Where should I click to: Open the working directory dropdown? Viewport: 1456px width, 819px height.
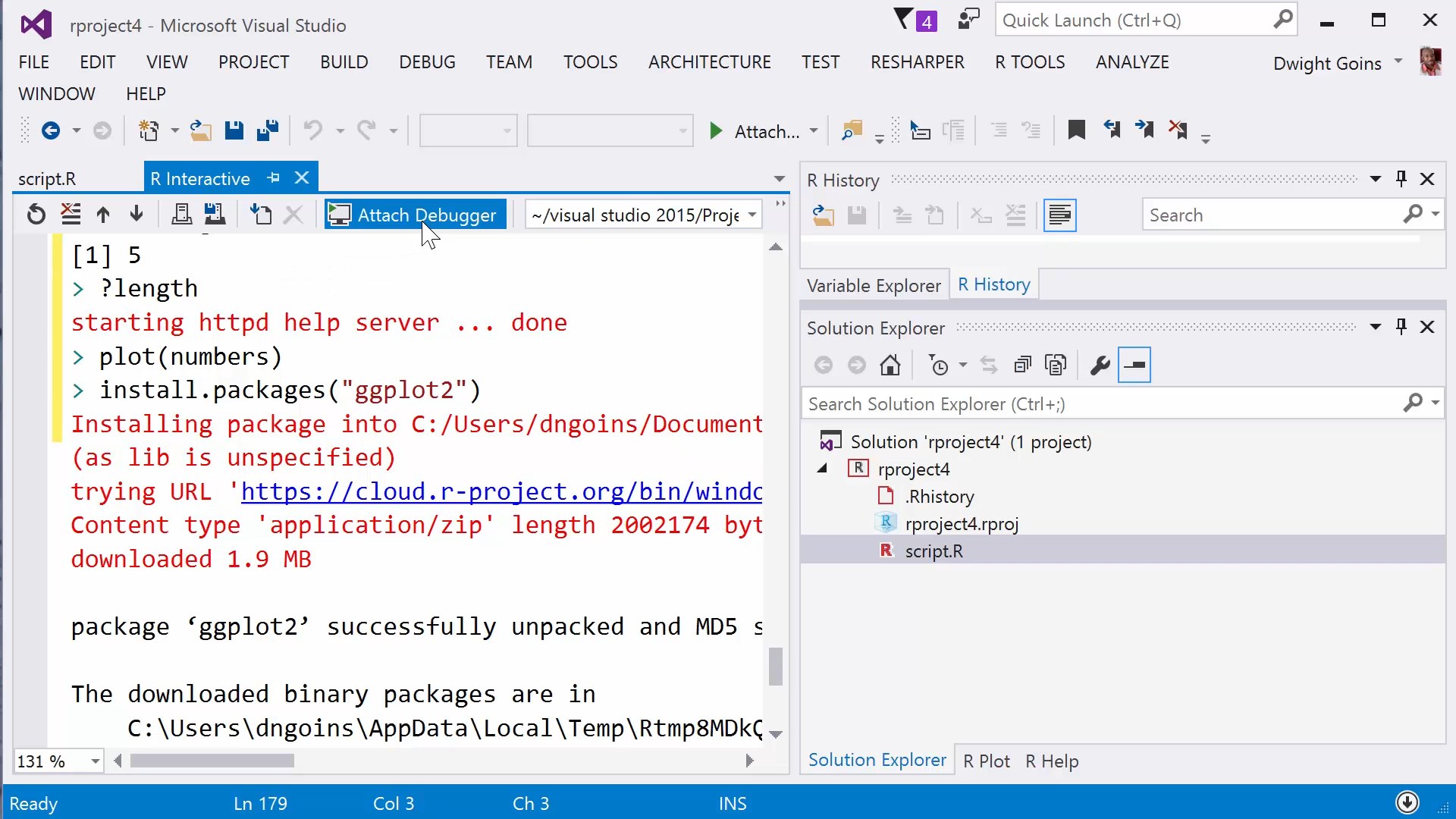(x=752, y=215)
